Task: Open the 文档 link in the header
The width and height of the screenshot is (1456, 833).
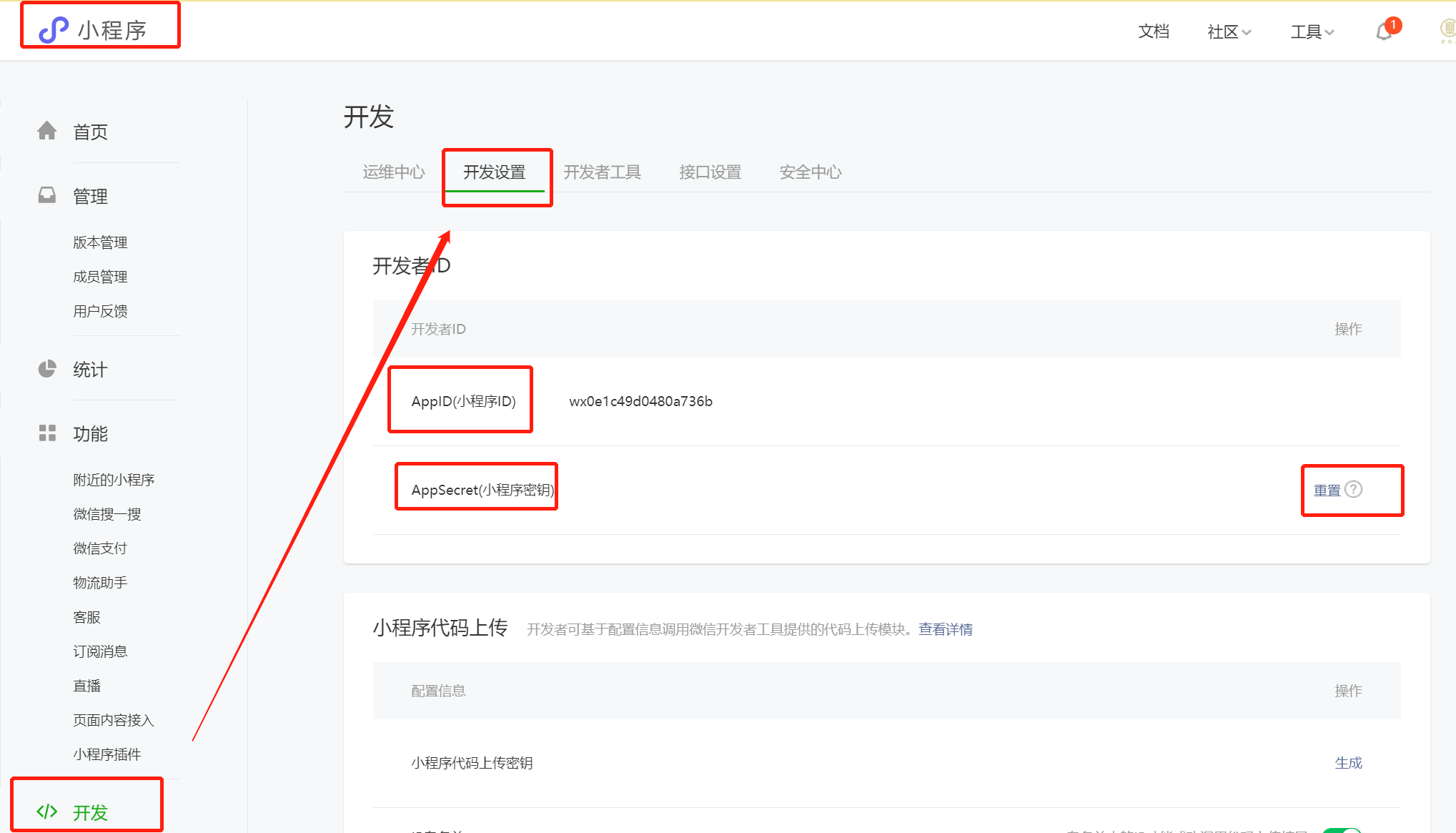Action: coord(1154,31)
